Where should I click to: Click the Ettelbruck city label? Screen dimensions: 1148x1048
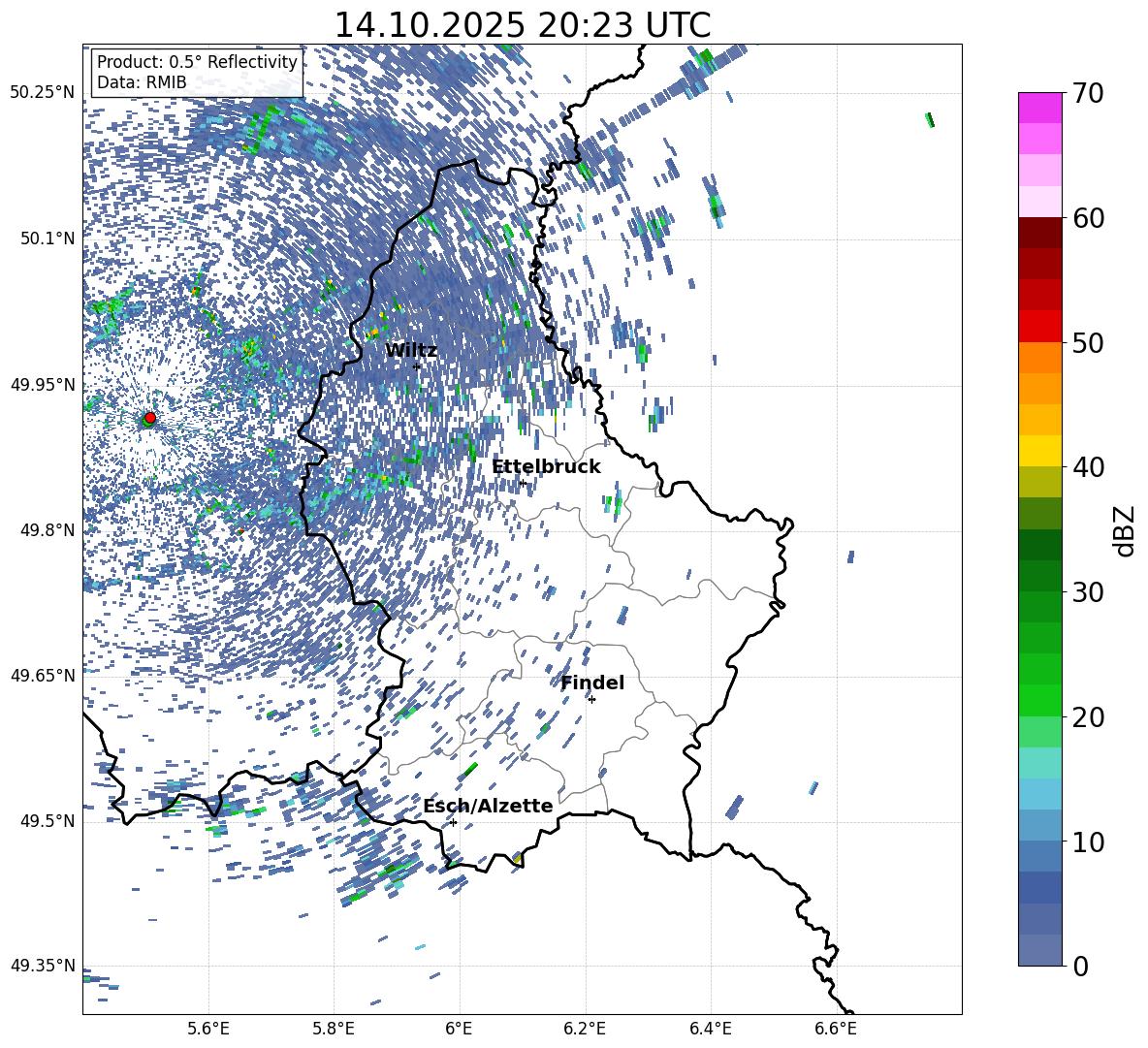point(546,467)
